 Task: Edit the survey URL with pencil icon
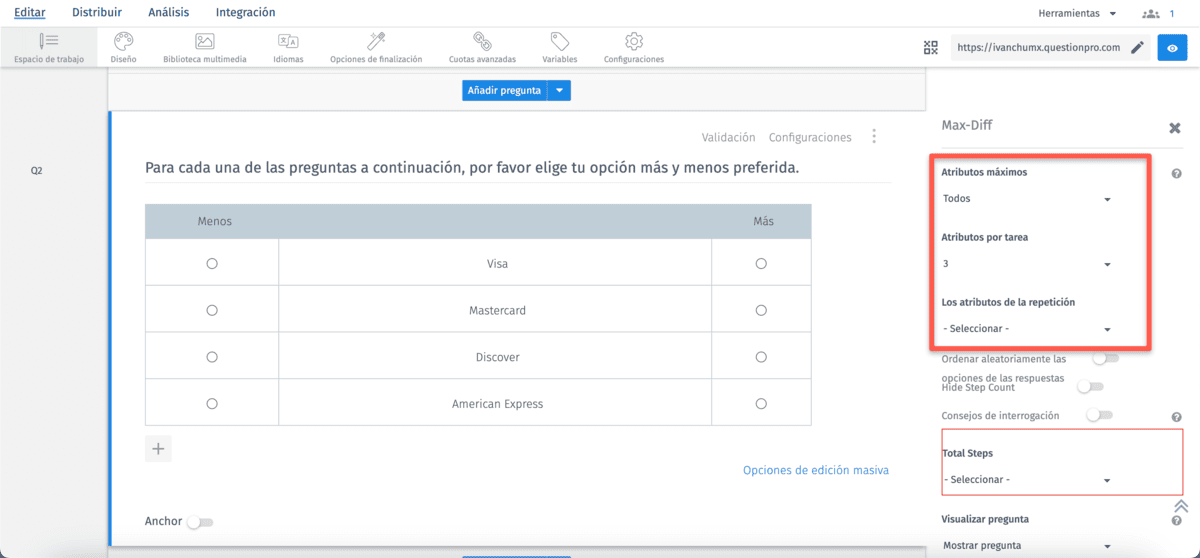pyautogui.click(x=1137, y=47)
